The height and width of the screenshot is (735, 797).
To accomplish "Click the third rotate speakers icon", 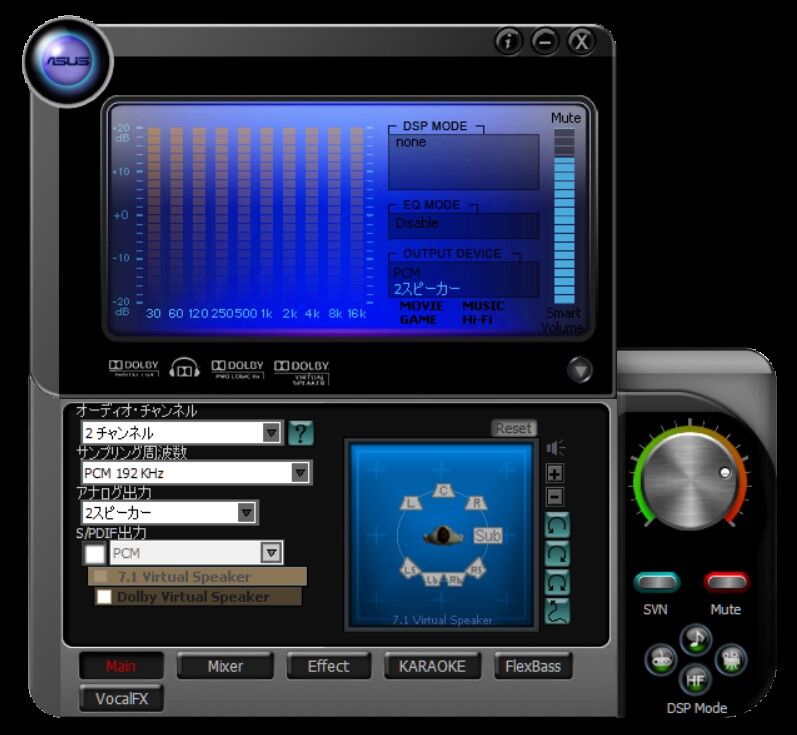I will (557, 583).
